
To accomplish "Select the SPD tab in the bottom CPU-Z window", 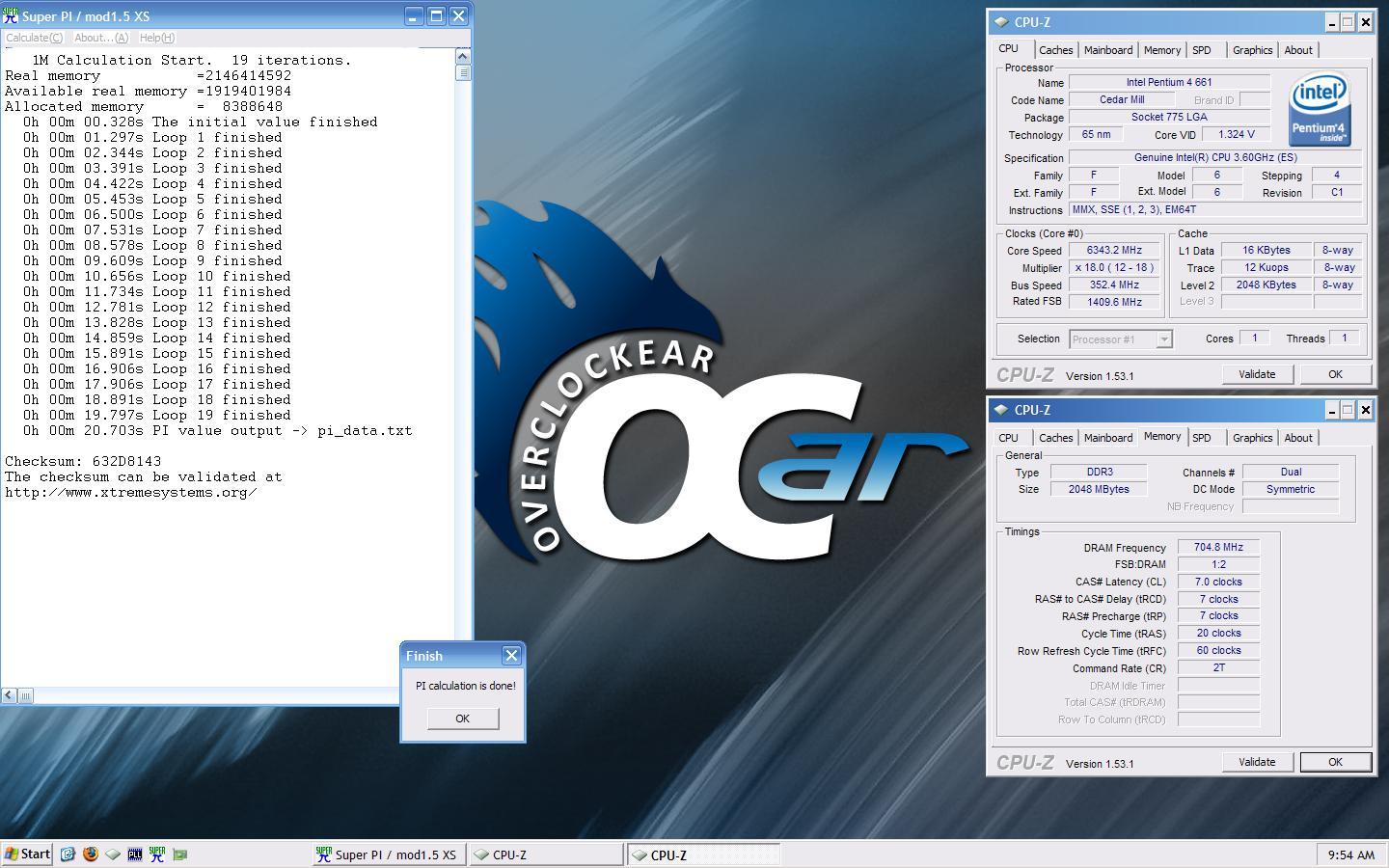I will (x=1202, y=438).
